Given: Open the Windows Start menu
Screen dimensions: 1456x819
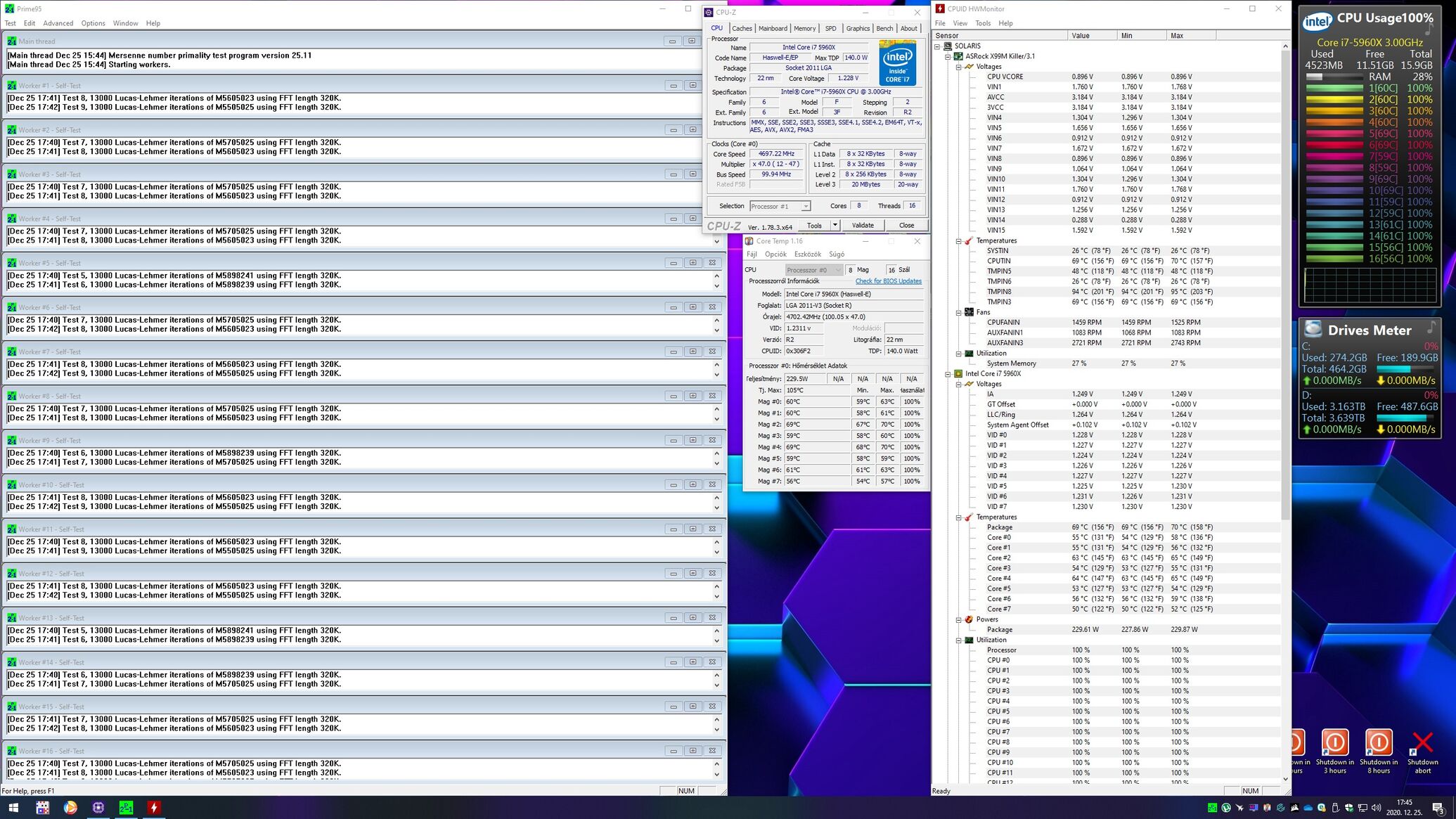Looking at the screenshot, I should pyautogui.click(x=13, y=808).
